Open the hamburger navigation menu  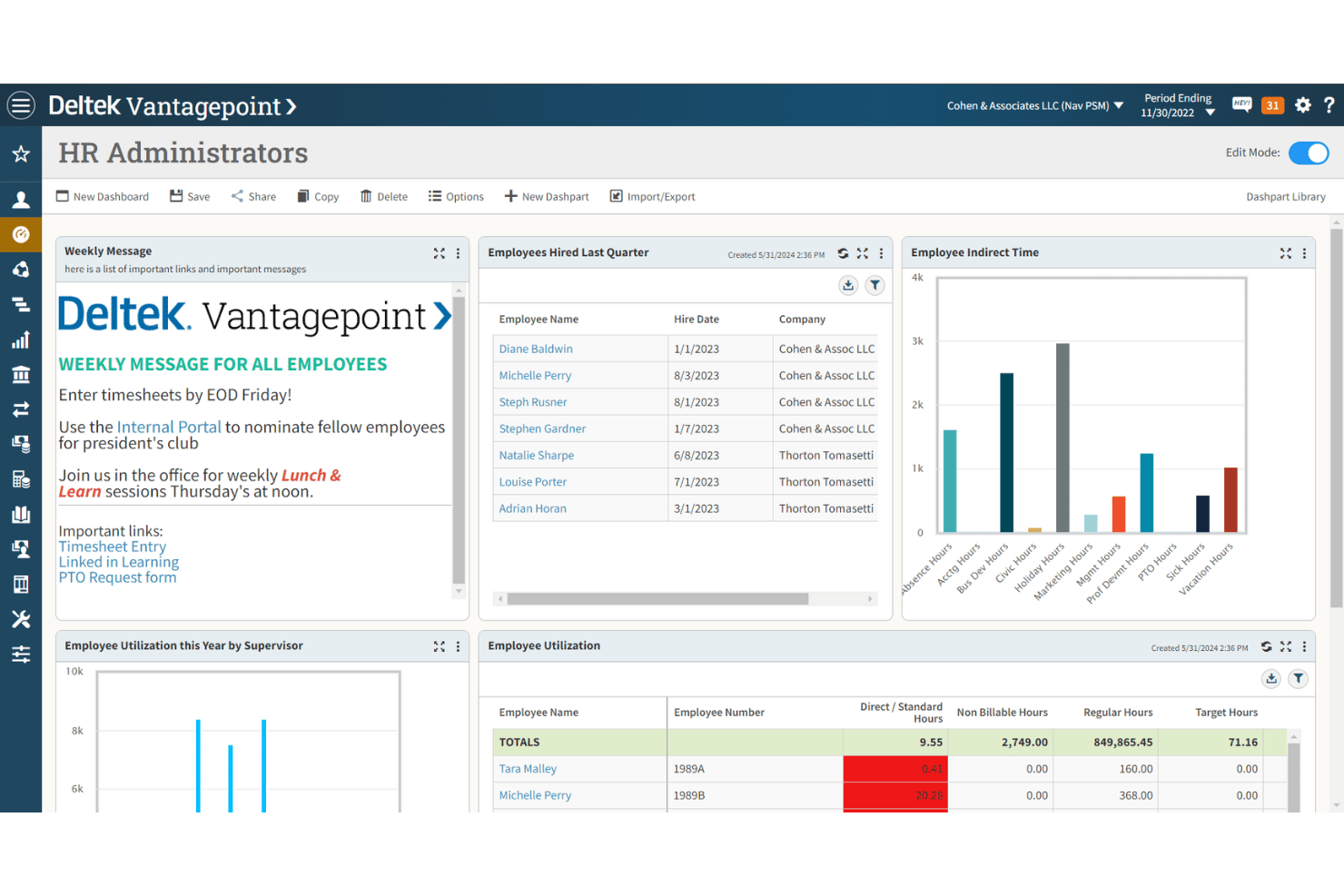21,105
